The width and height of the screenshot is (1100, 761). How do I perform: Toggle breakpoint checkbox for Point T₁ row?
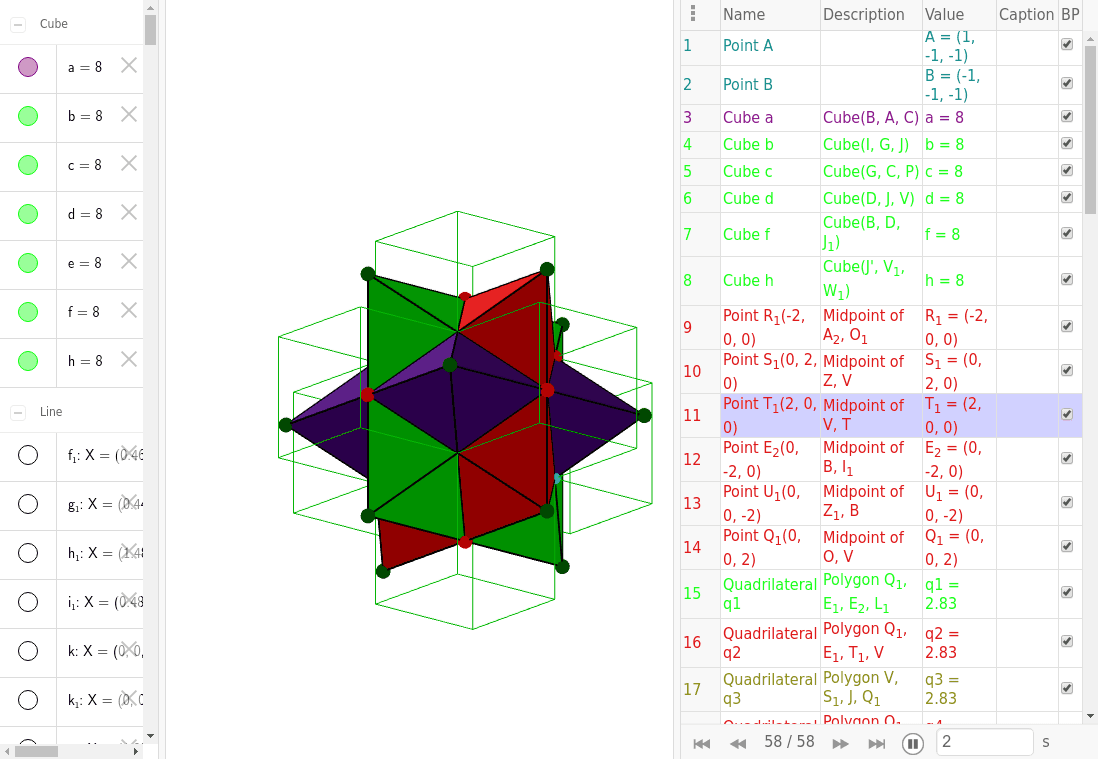pos(1067,415)
